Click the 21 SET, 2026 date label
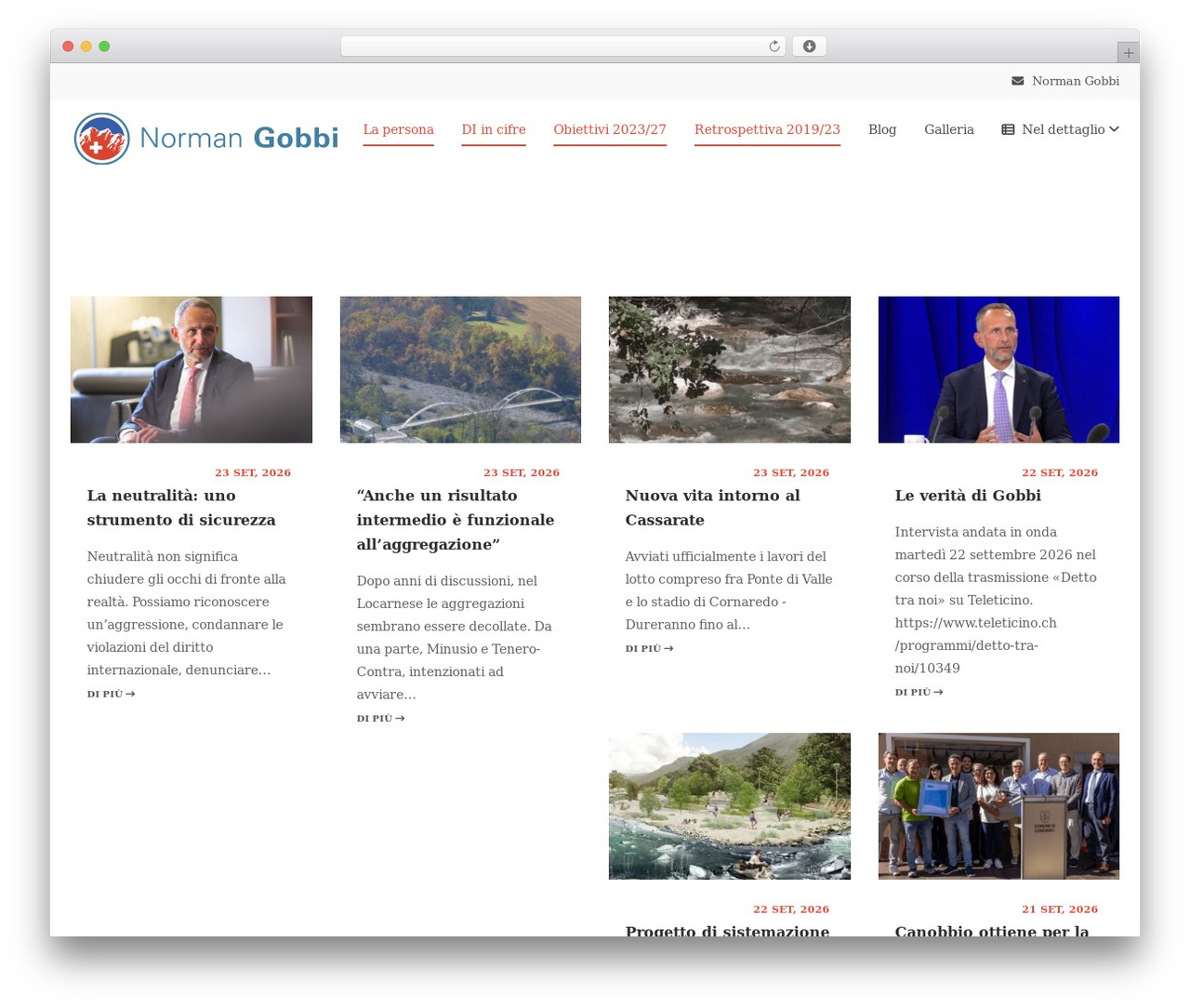This screenshot has height=1008, width=1190. click(x=1060, y=909)
